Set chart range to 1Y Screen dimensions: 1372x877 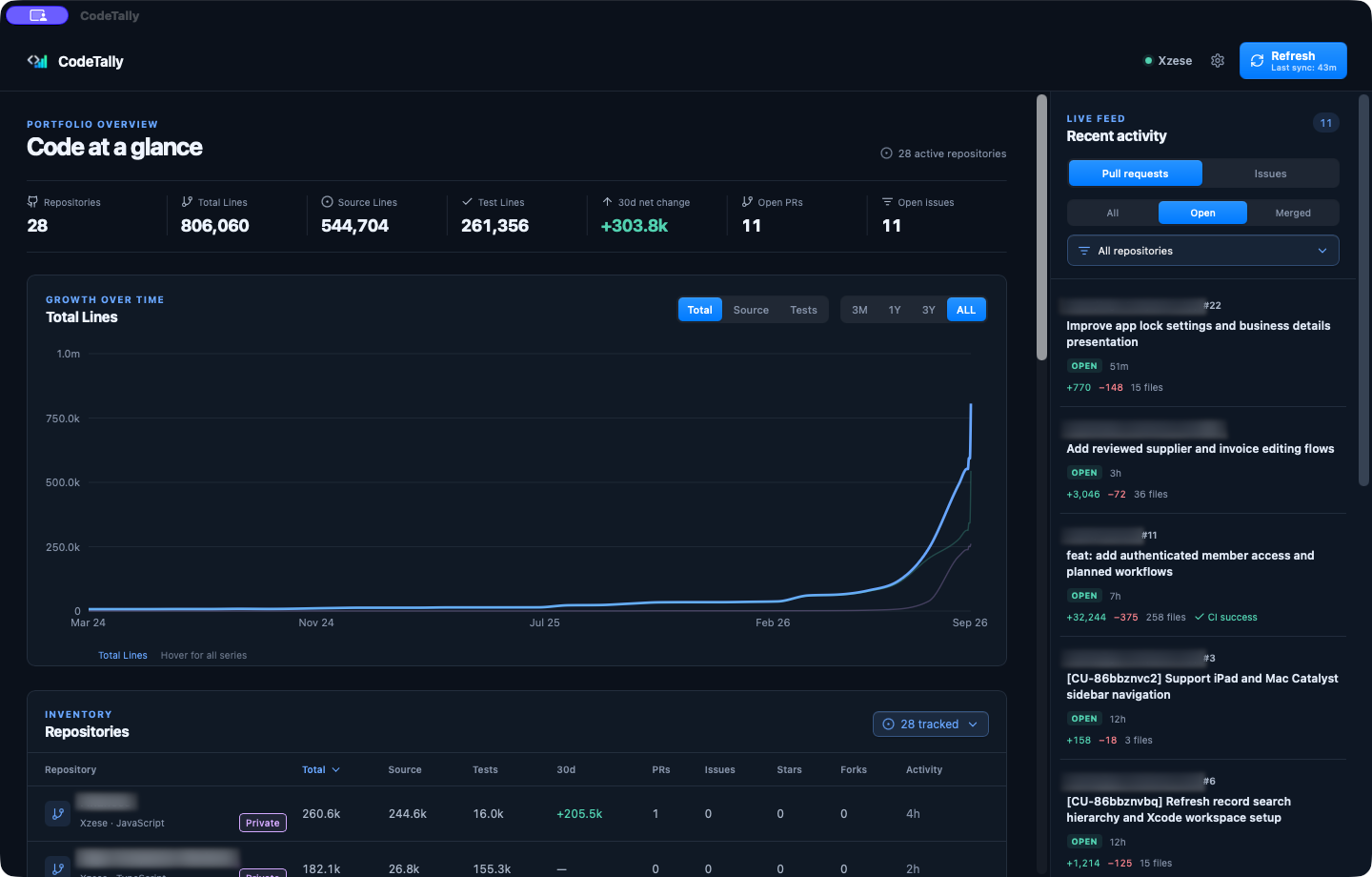coord(895,310)
